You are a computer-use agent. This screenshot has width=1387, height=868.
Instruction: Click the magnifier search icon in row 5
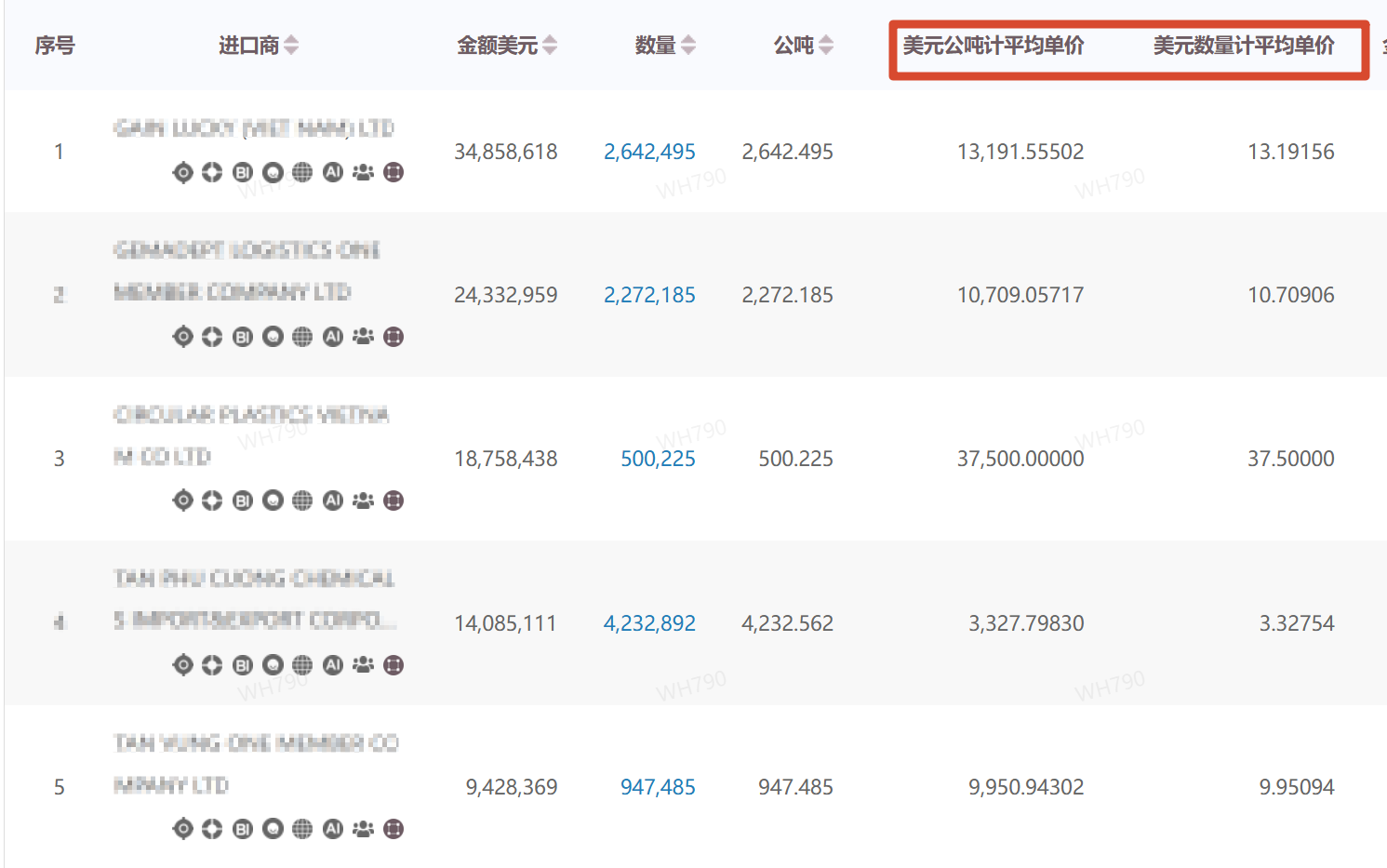pos(273,829)
